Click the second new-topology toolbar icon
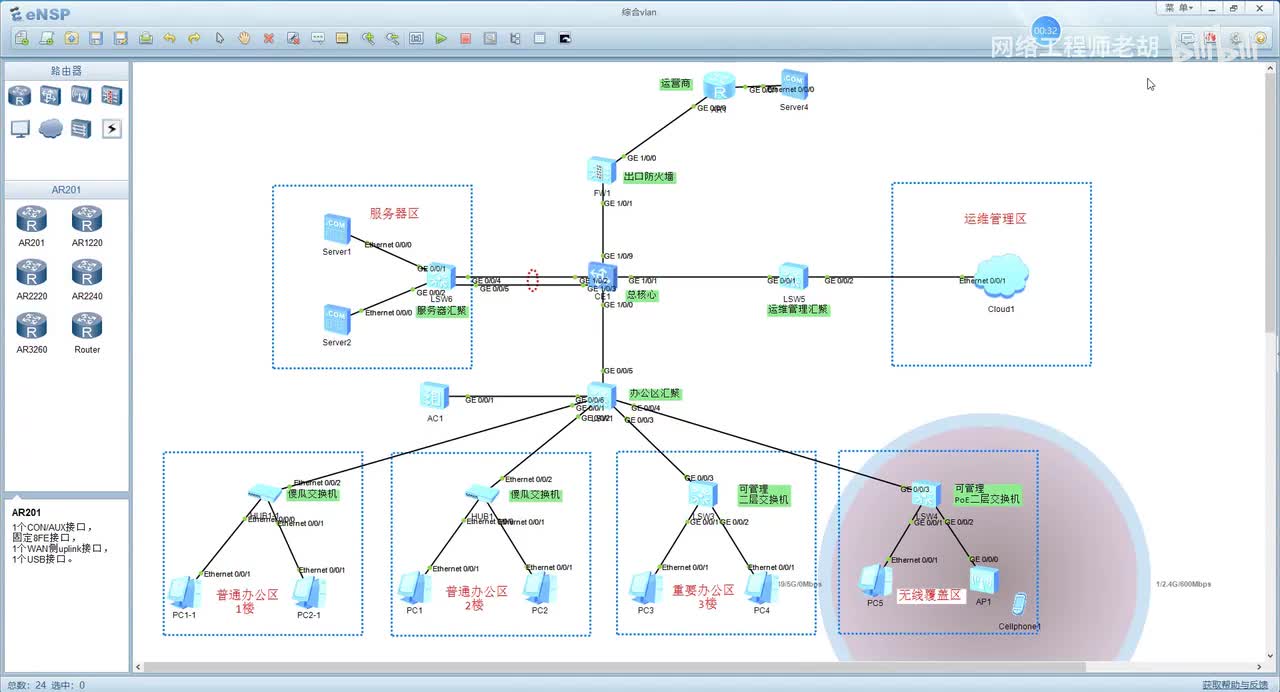Screen dimensions: 1280x692 point(46,38)
